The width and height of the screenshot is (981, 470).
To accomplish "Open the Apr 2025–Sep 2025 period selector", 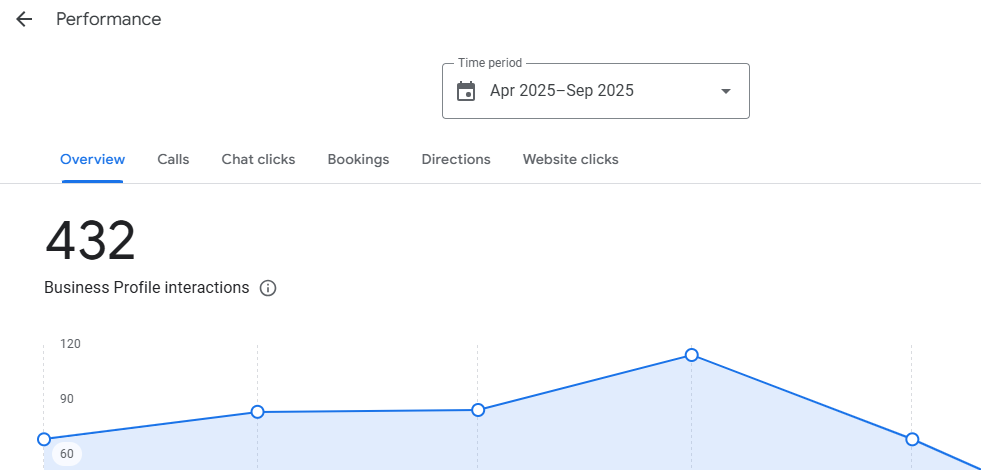I will pos(596,91).
